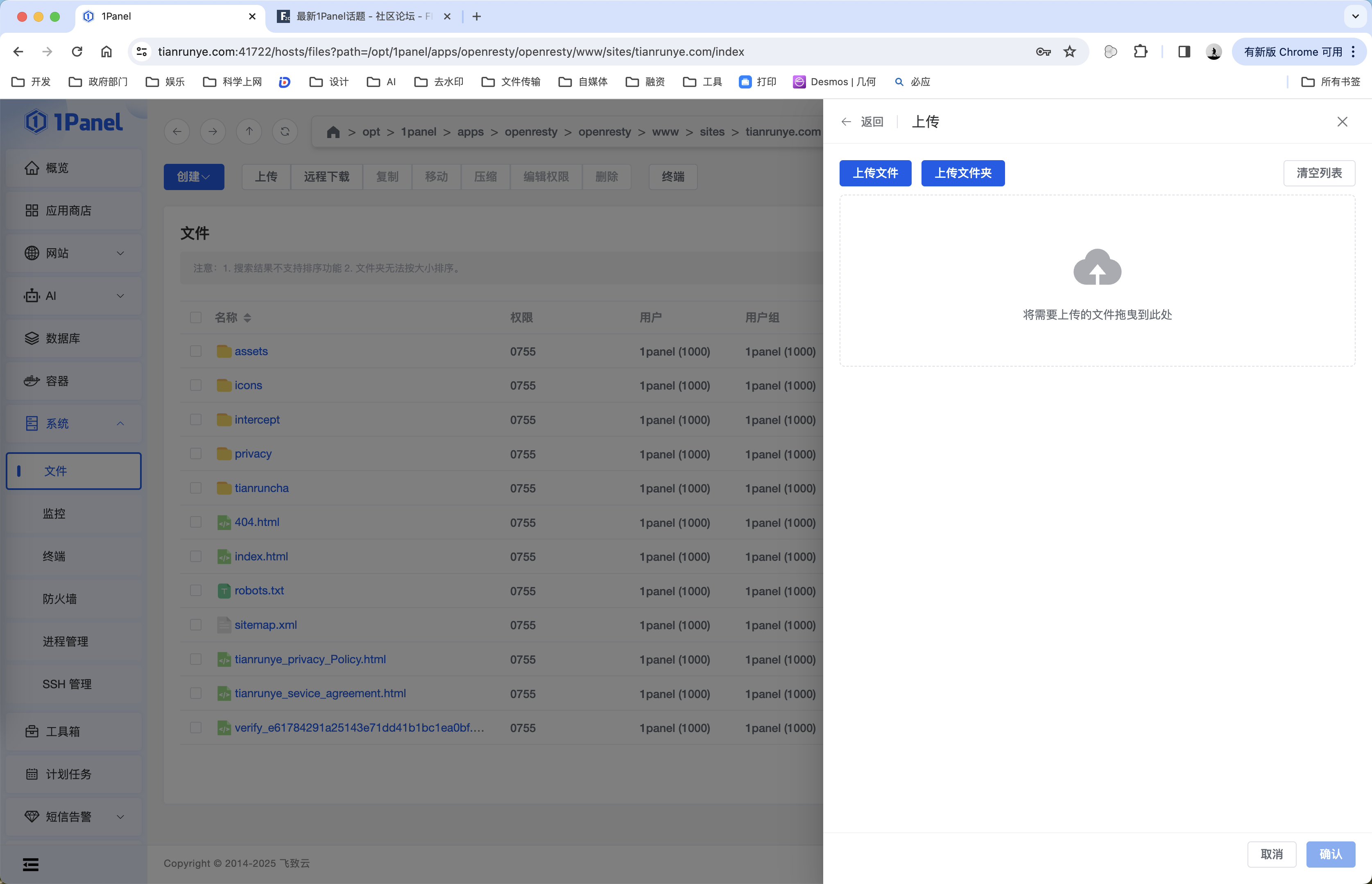Viewport: 1372px width, 884px height.
Task: Check the box for sitemap.xml
Action: pos(196,625)
